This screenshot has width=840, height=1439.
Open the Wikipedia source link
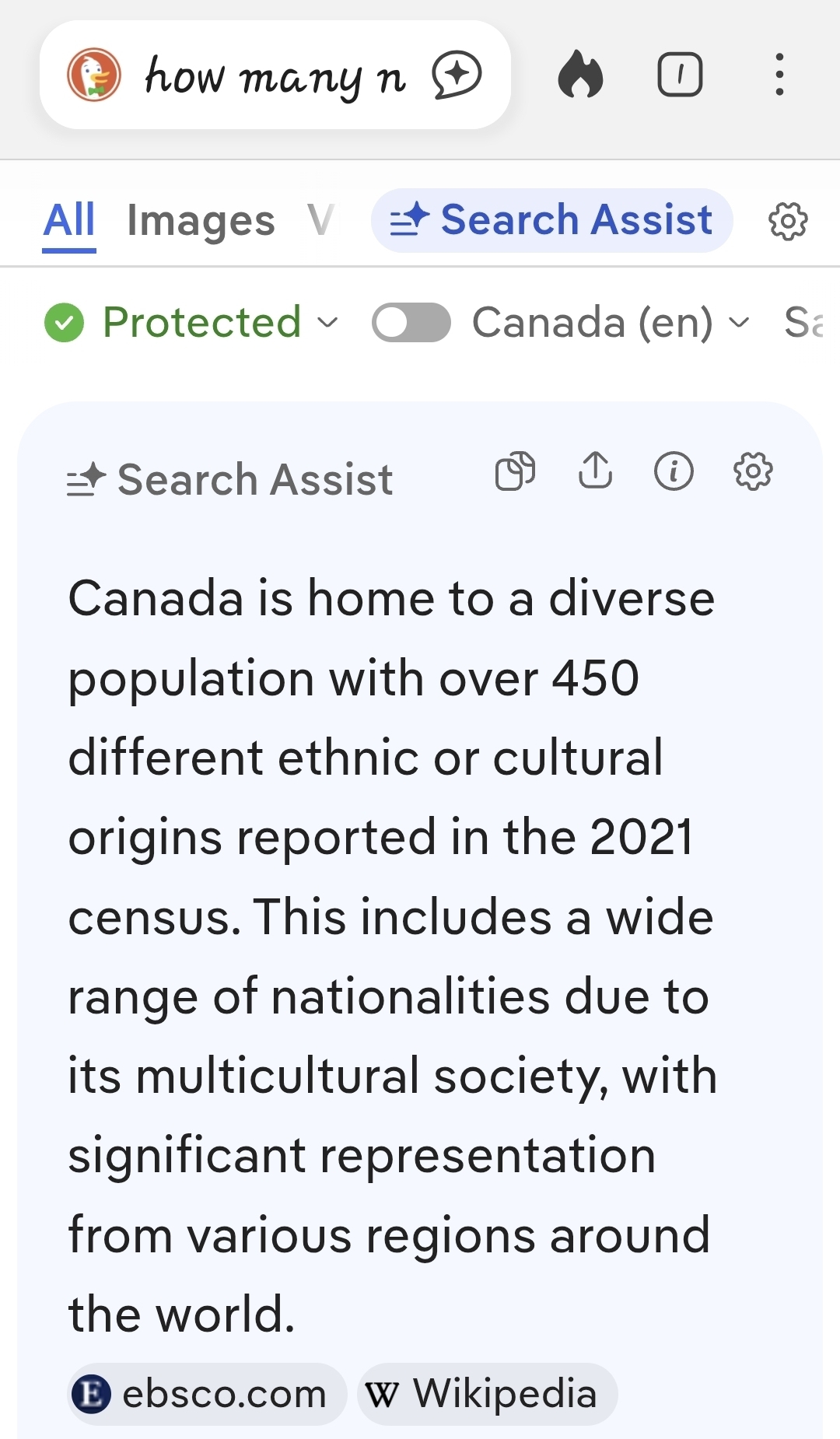488,1394
